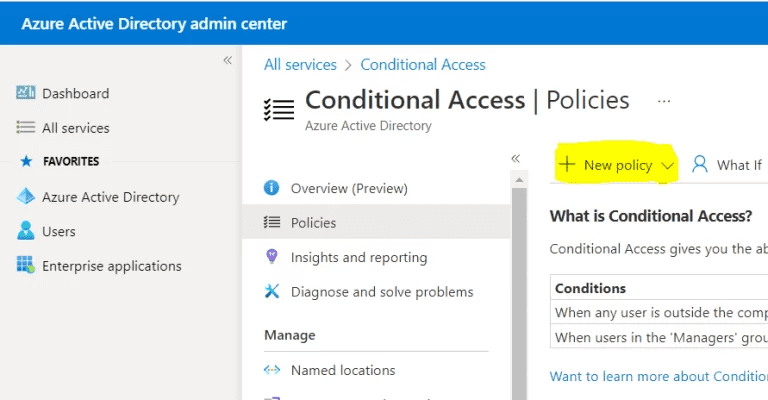Collapse the left navigation sidebar

click(x=227, y=60)
